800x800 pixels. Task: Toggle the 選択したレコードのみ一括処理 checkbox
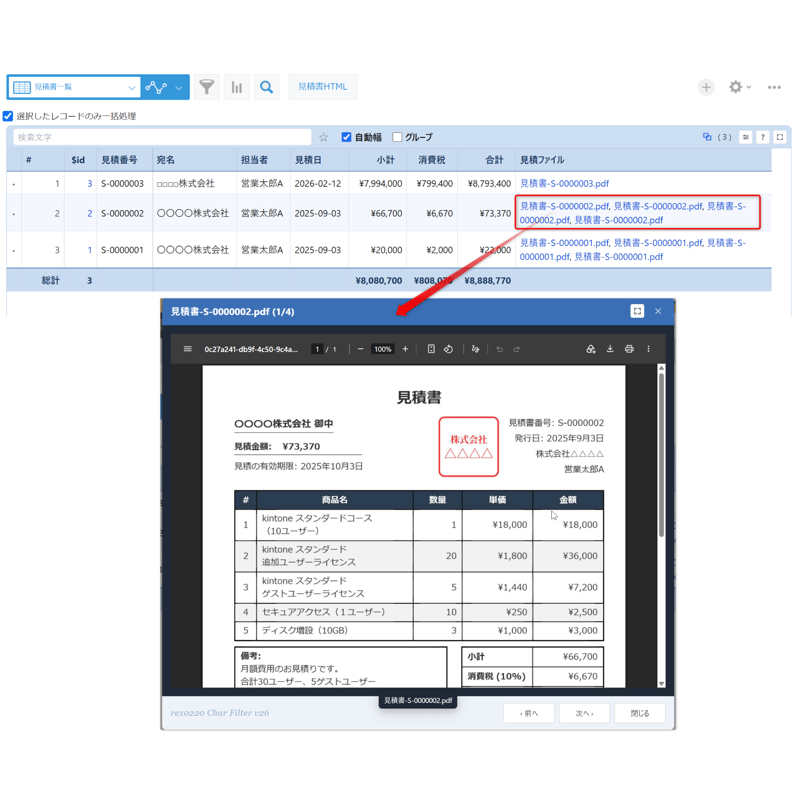[8, 116]
